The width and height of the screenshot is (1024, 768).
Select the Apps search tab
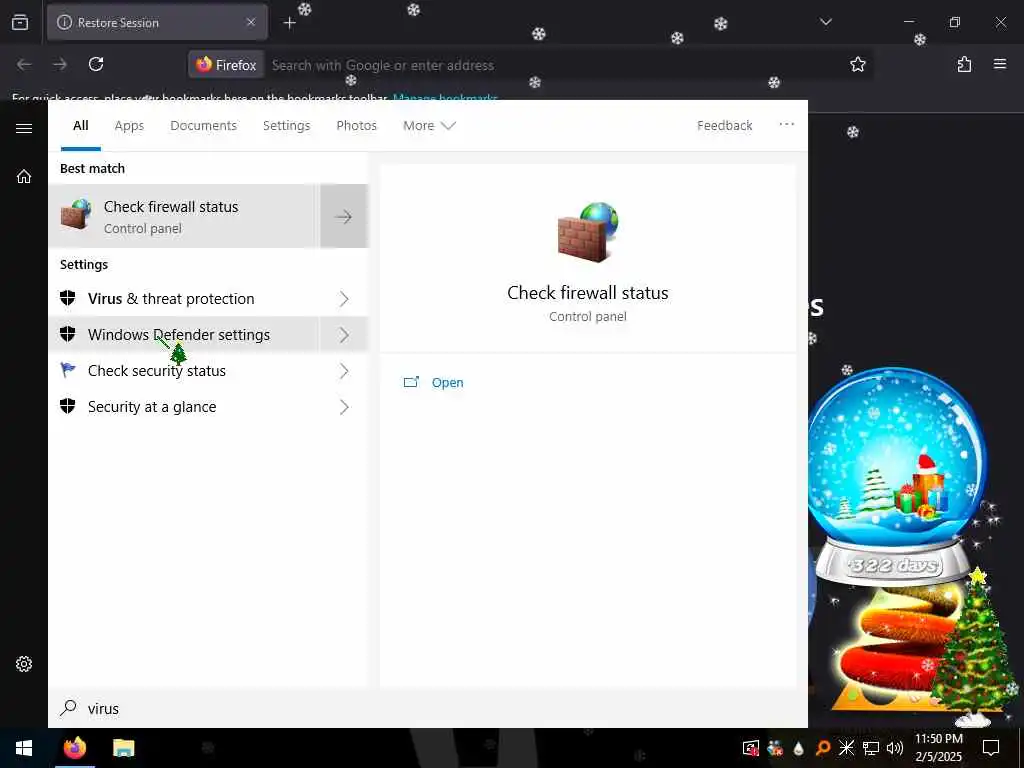point(129,125)
